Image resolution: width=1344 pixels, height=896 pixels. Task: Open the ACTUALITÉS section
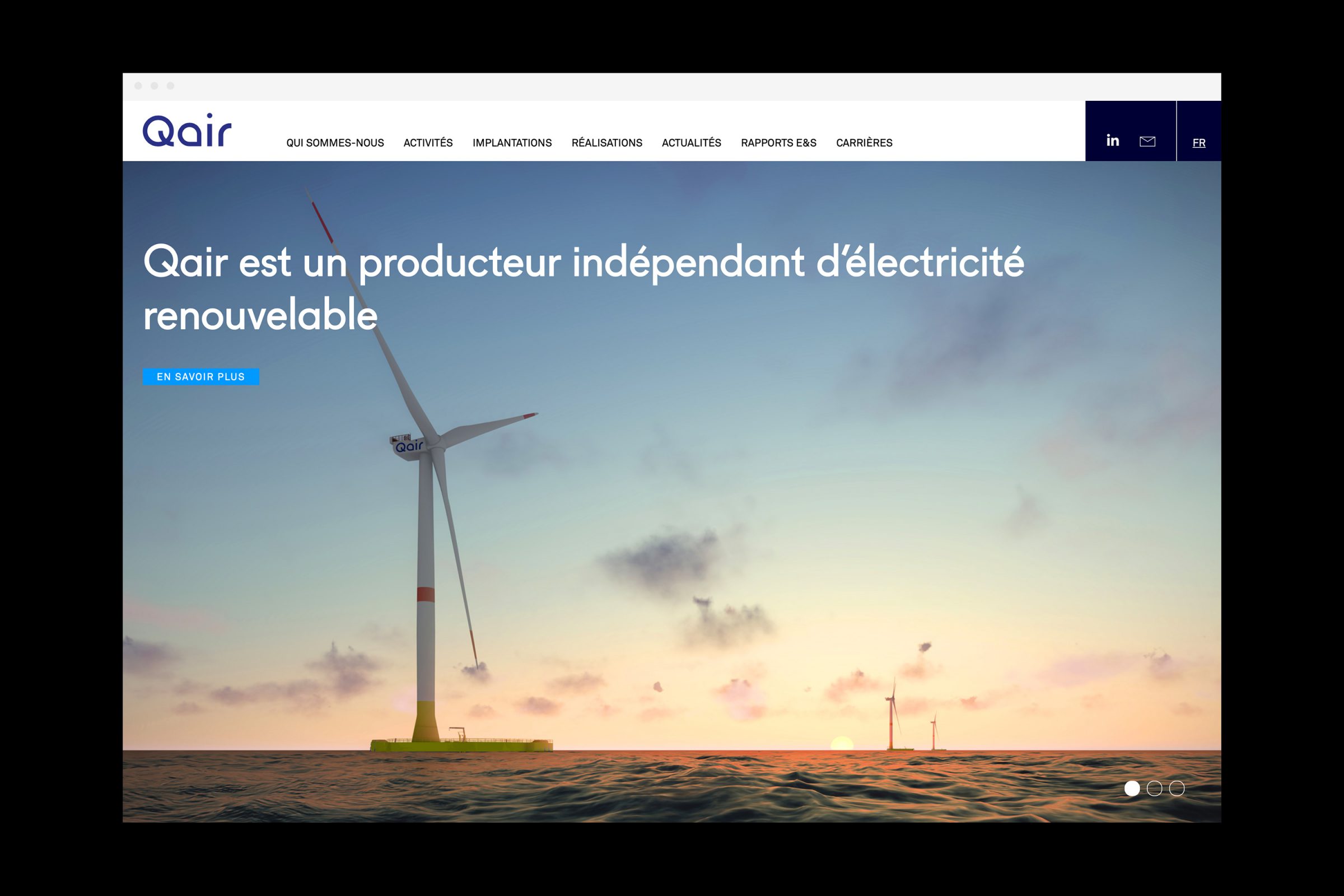pyautogui.click(x=691, y=143)
